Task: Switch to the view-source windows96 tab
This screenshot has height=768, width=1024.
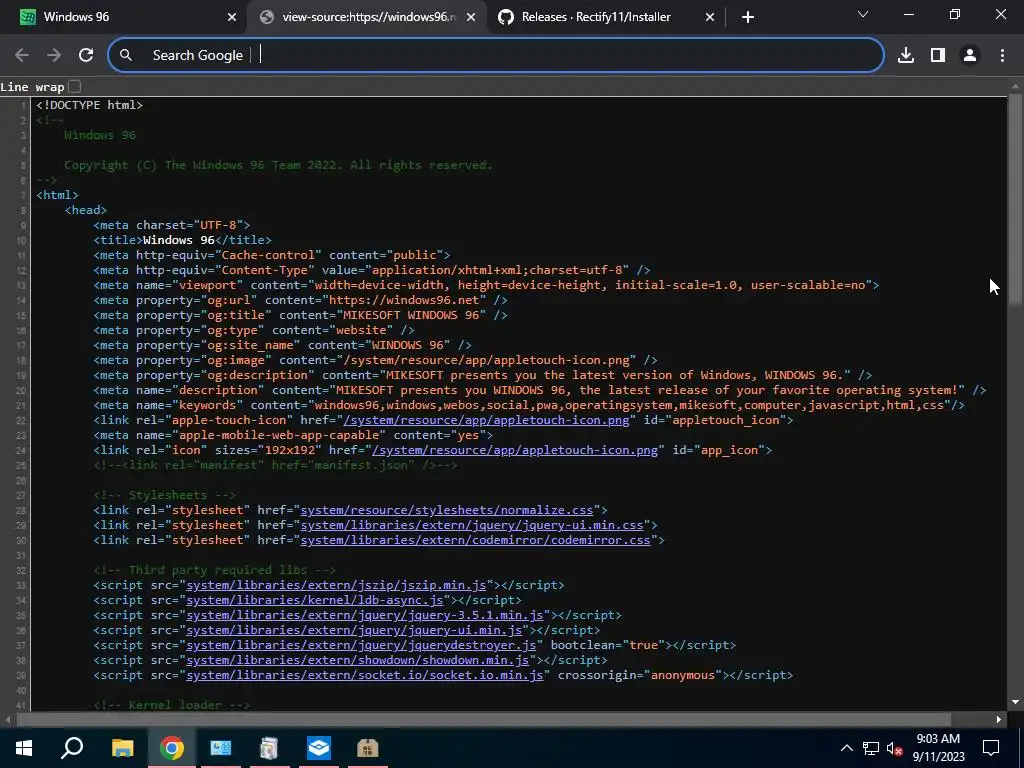Action: [x=366, y=17]
